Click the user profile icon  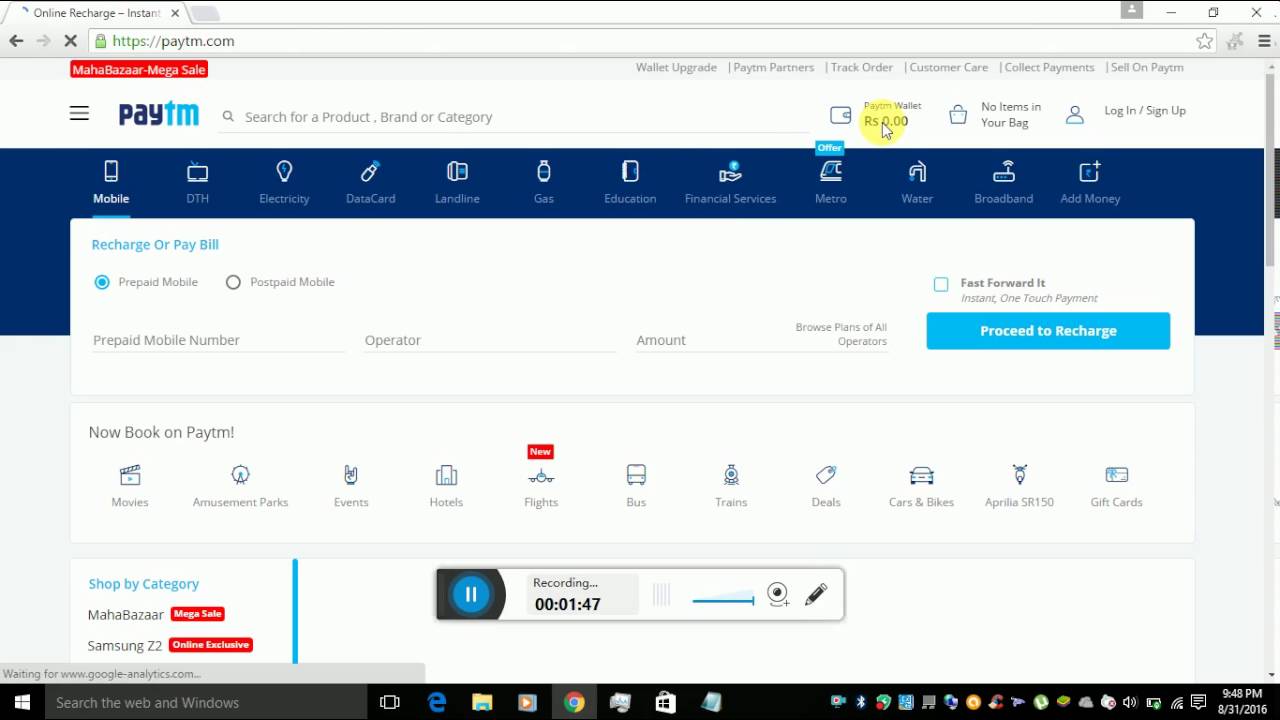click(x=1075, y=115)
